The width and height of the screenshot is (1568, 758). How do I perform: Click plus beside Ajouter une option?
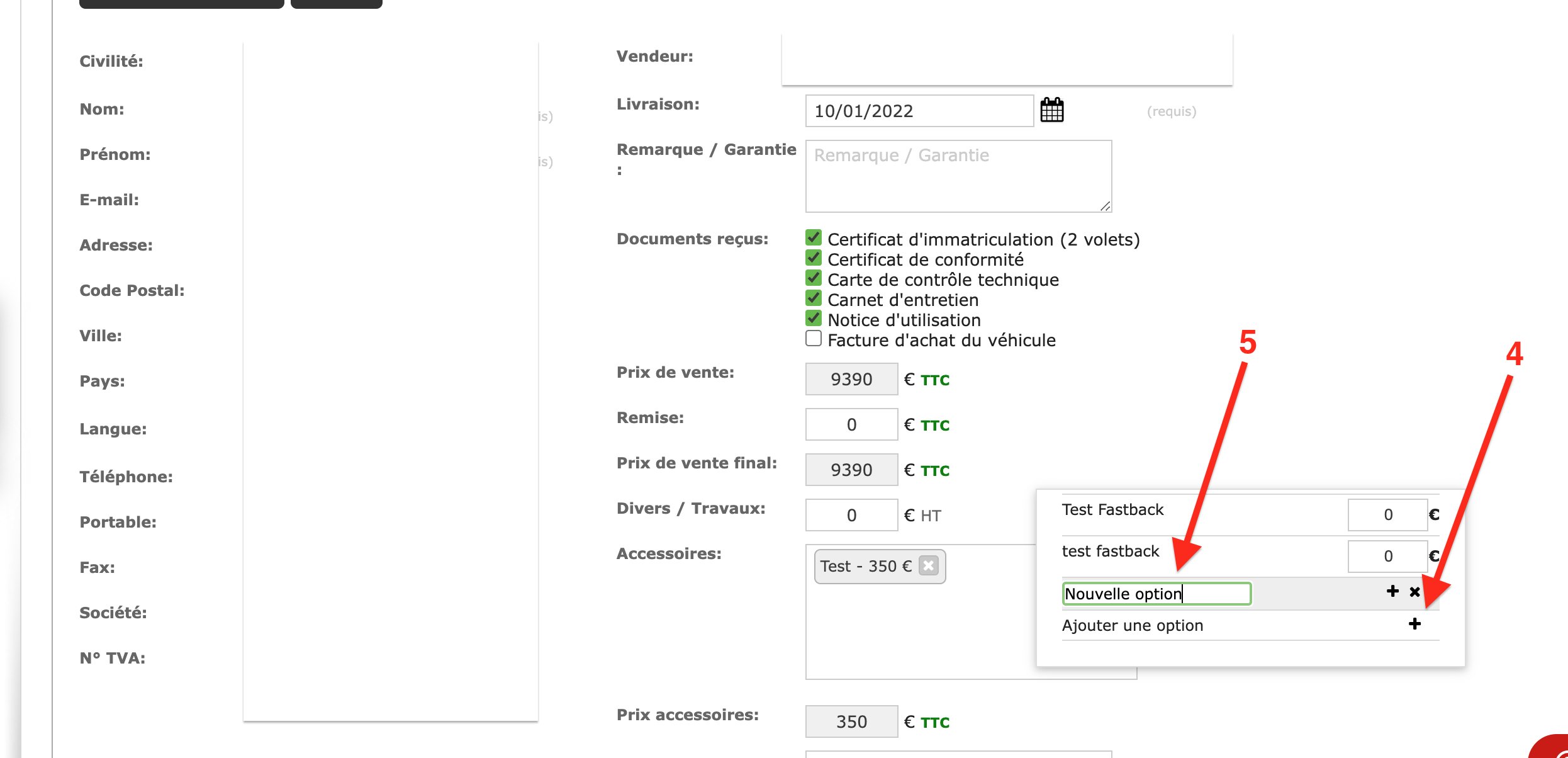1414,624
